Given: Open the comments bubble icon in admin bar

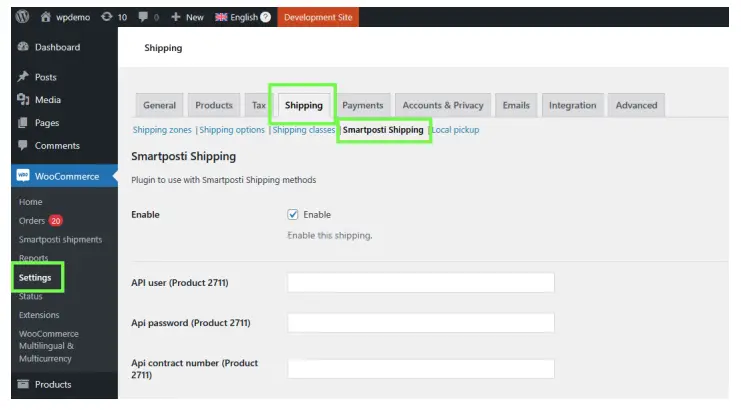Looking at the screenshot, I should click(143, 17).
